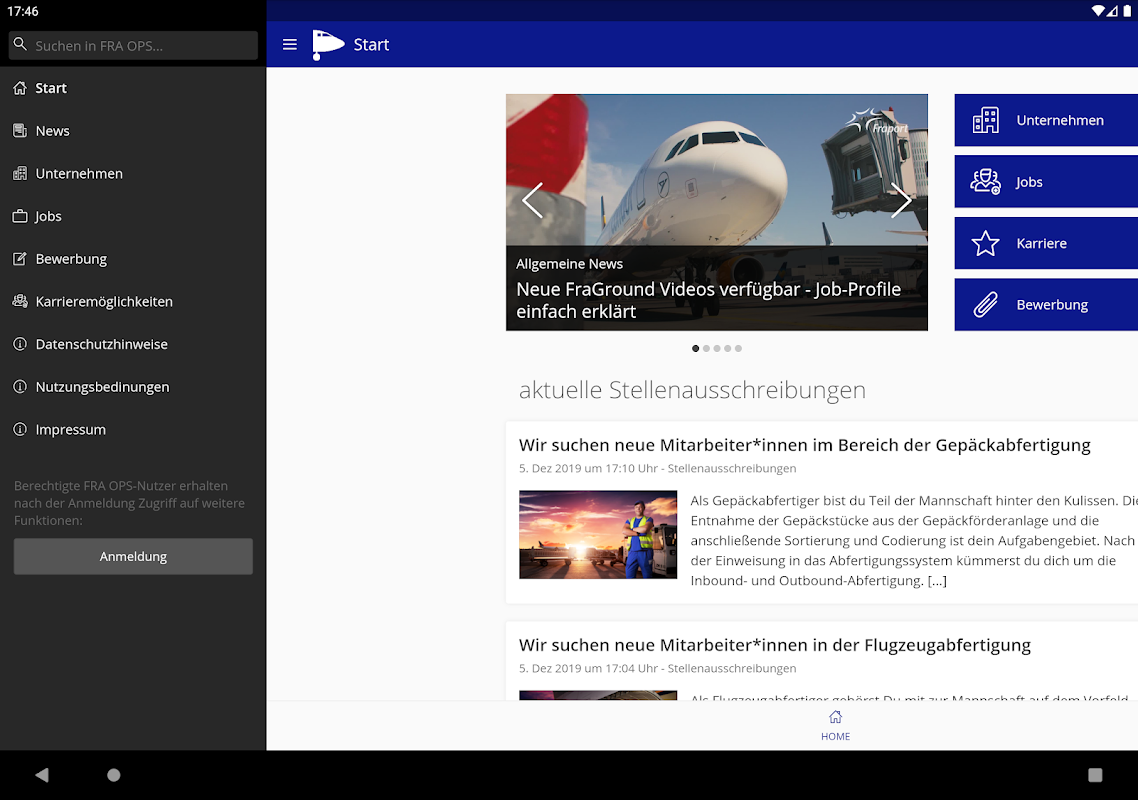This screenshot has width=1138, height=800.
Task: Click the Jobs briefcase icon in sidebar
Action: click(20, 216)
